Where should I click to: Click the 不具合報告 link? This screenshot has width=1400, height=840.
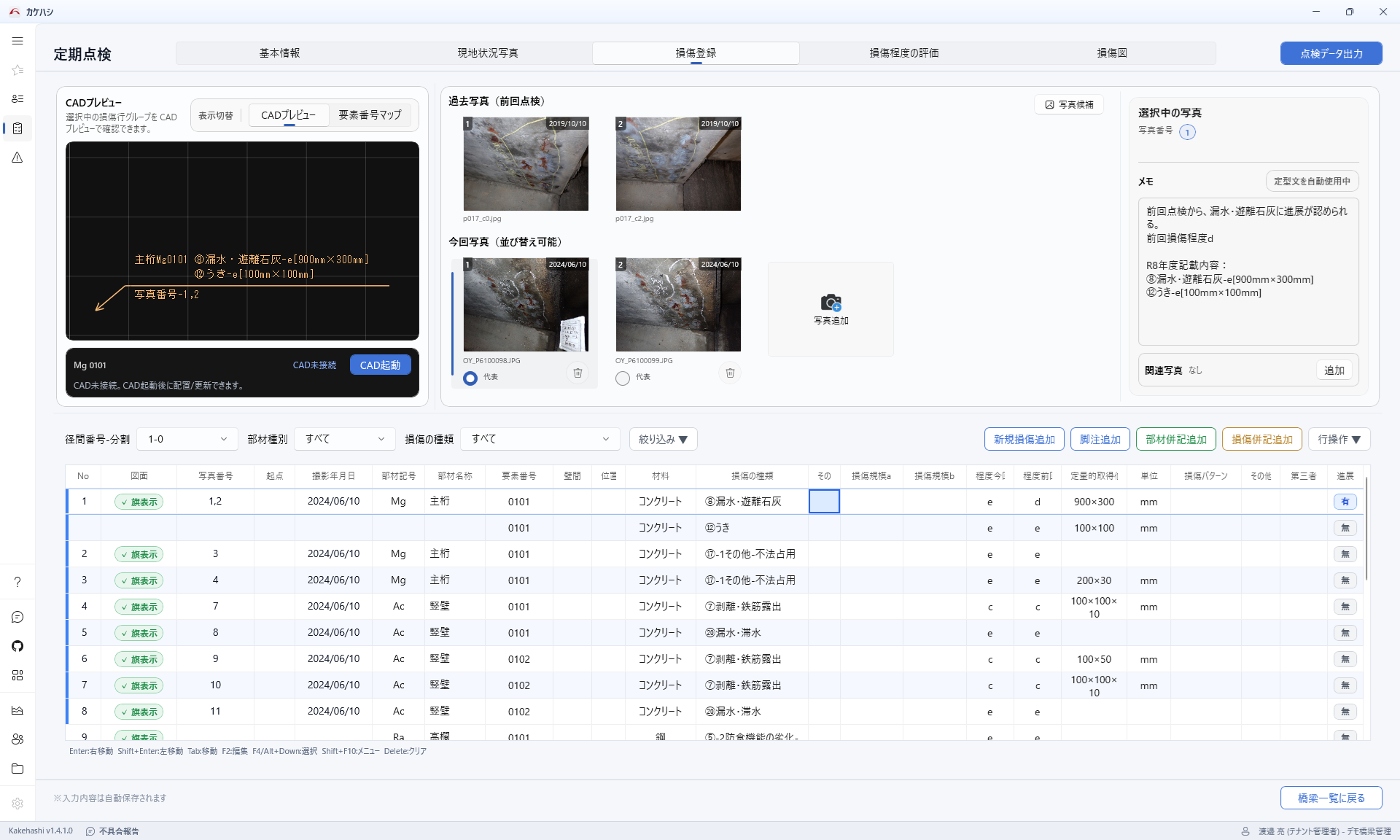[119, 831]
